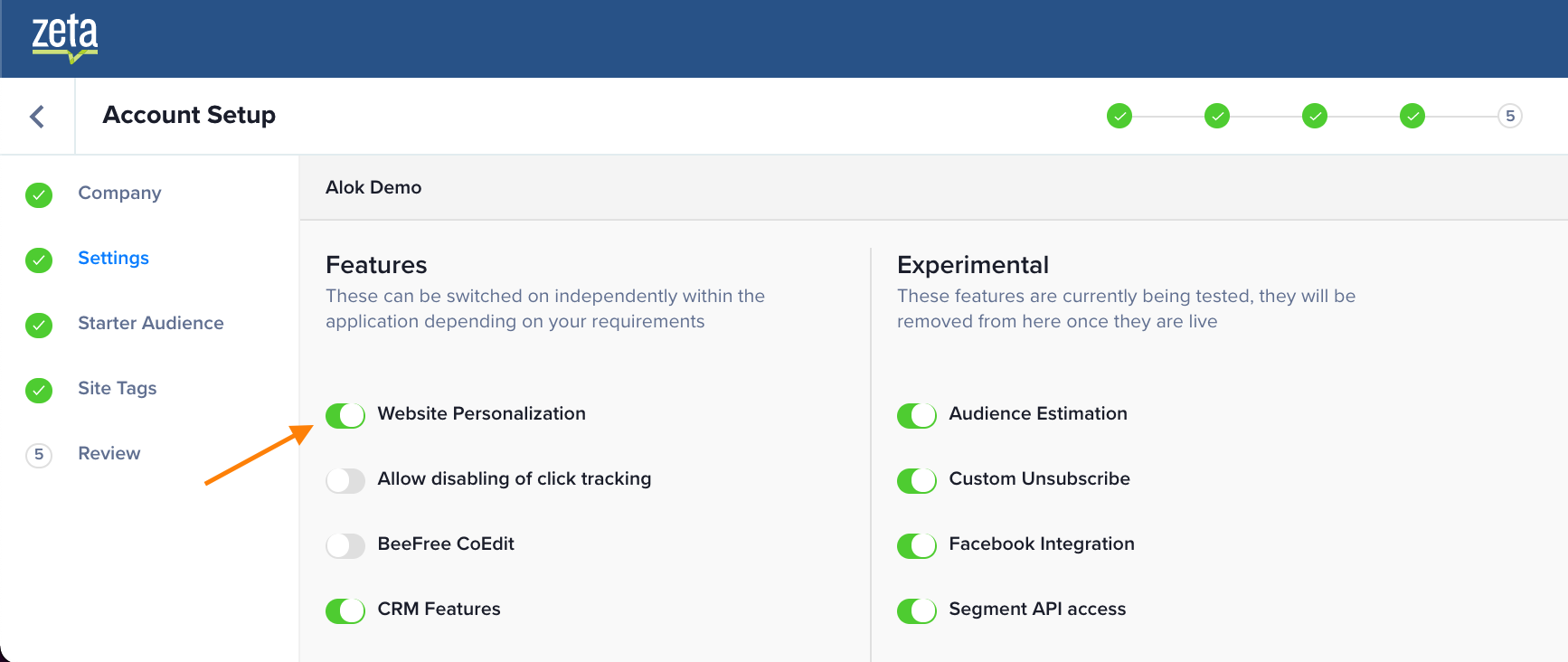Click the Company green checkmark icon
Image resolution: width=1568 pixels, height=662 pixels.
tap(39, 194)
